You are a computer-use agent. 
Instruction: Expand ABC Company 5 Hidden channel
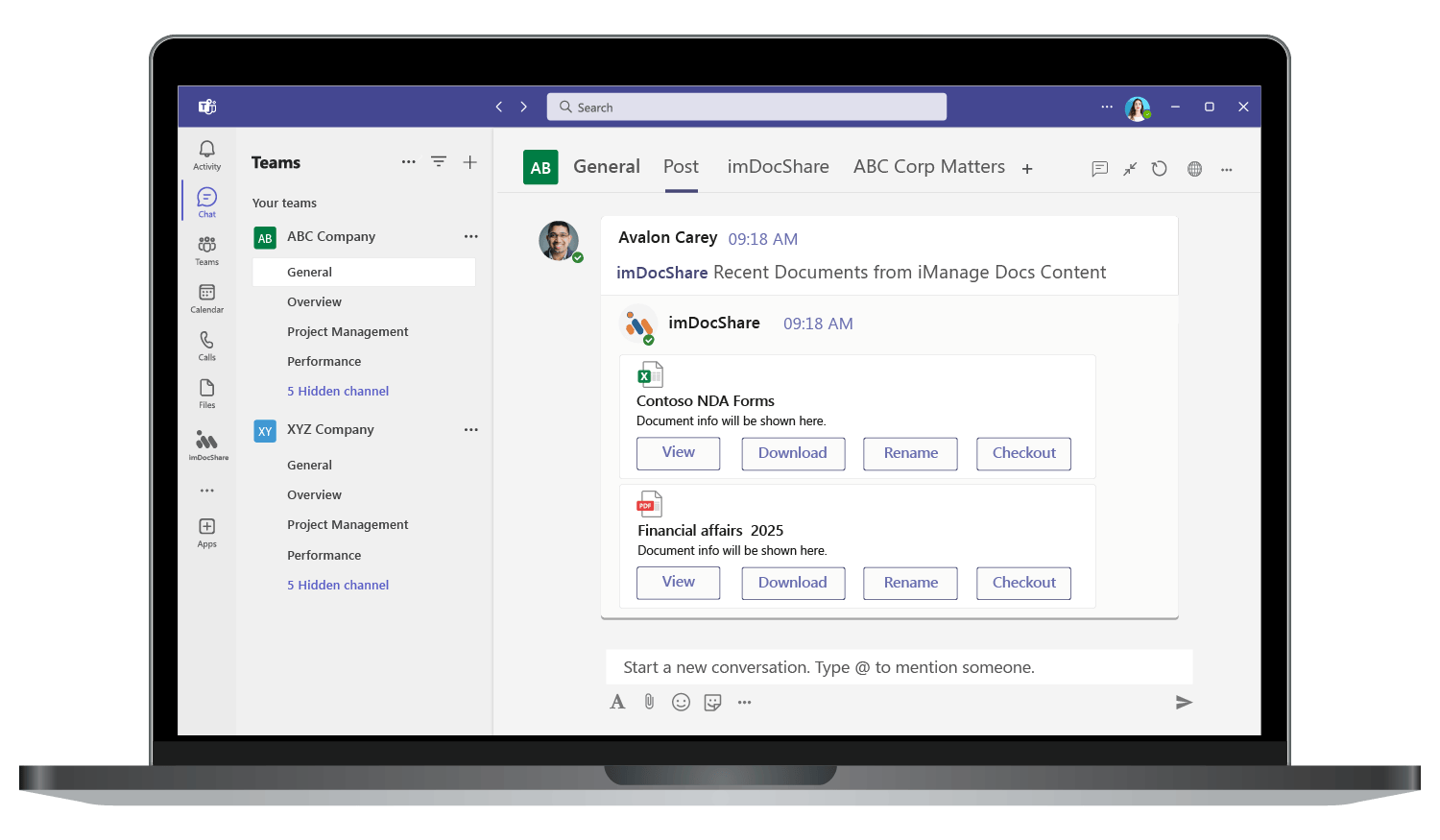point(338,392)
